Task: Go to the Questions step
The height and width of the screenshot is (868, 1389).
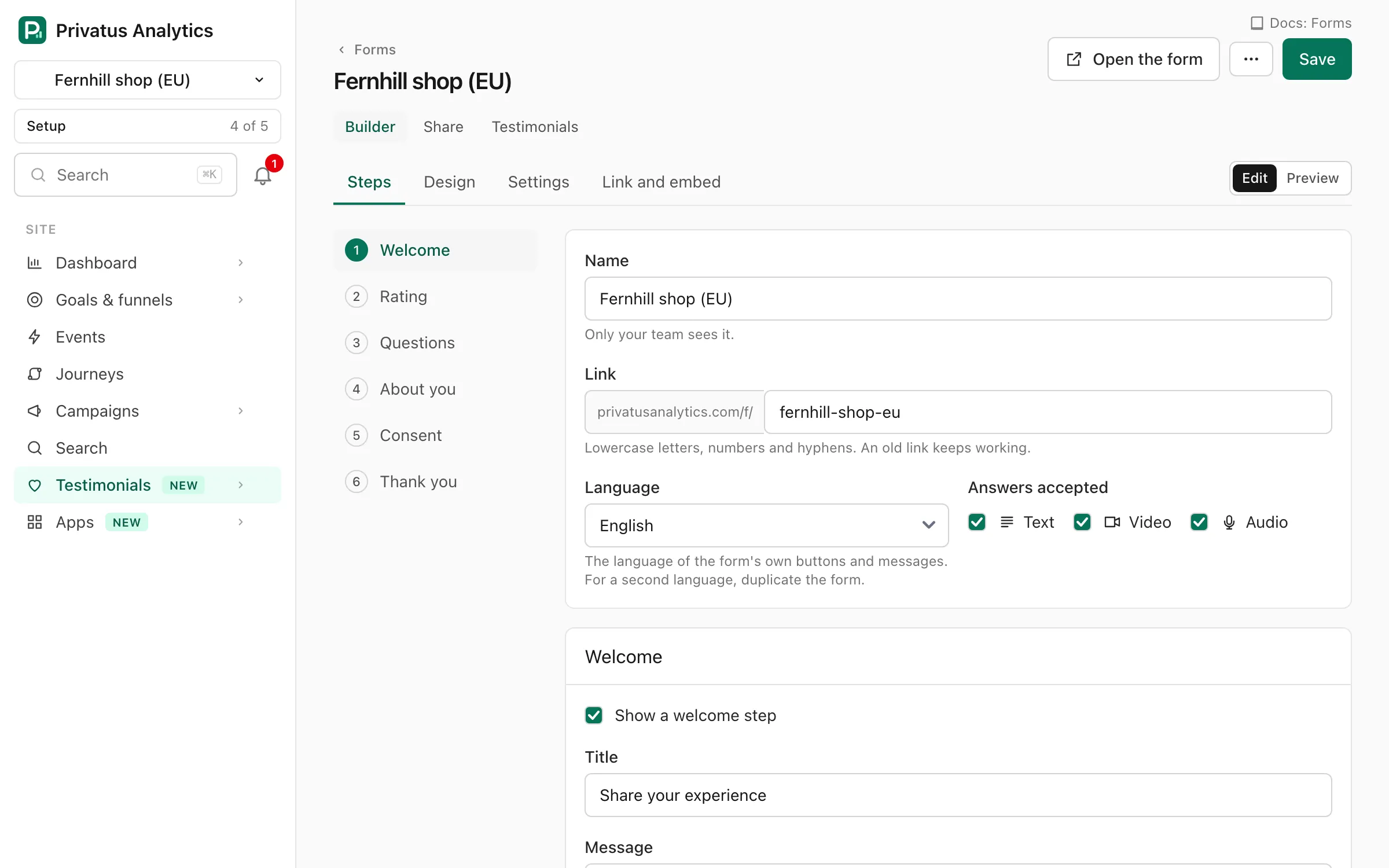Action: pos(435,343)
